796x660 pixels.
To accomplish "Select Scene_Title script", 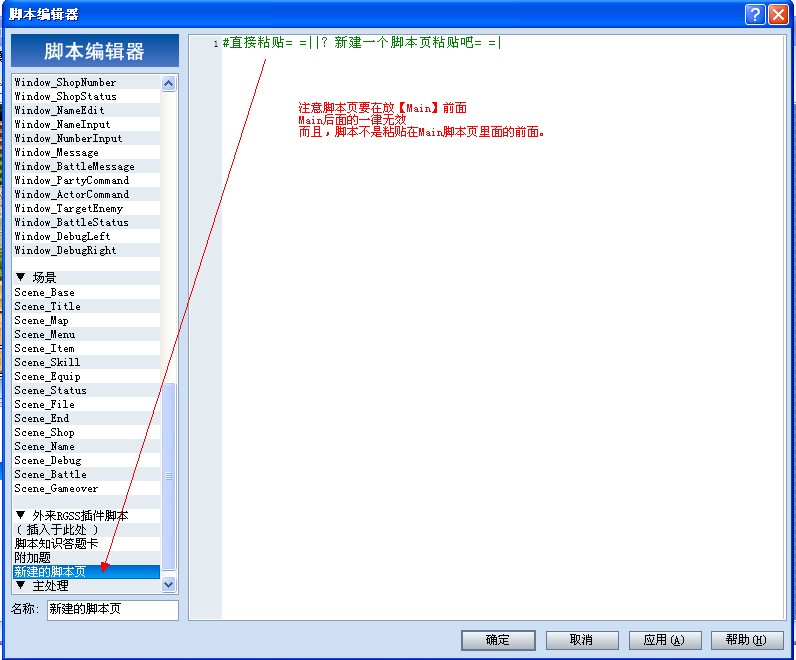I will point(86,307).
